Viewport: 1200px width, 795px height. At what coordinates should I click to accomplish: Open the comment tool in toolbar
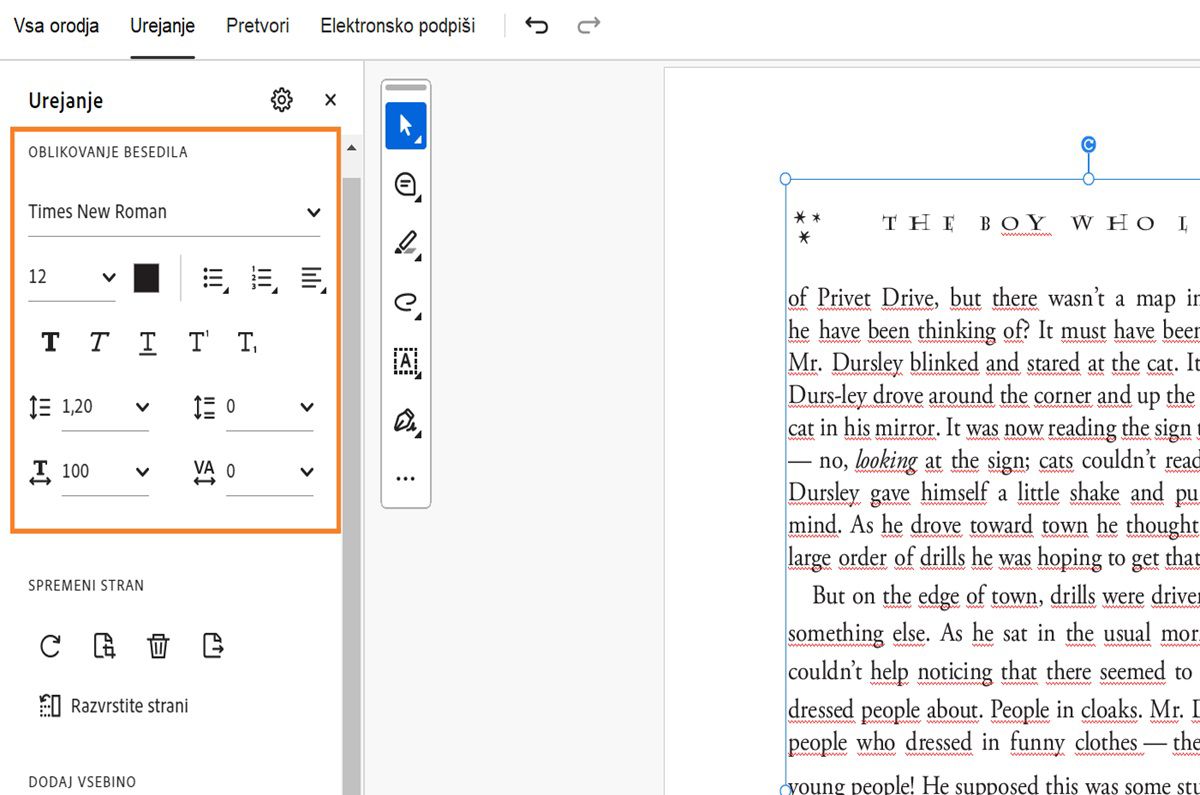[x=405, y=185]
